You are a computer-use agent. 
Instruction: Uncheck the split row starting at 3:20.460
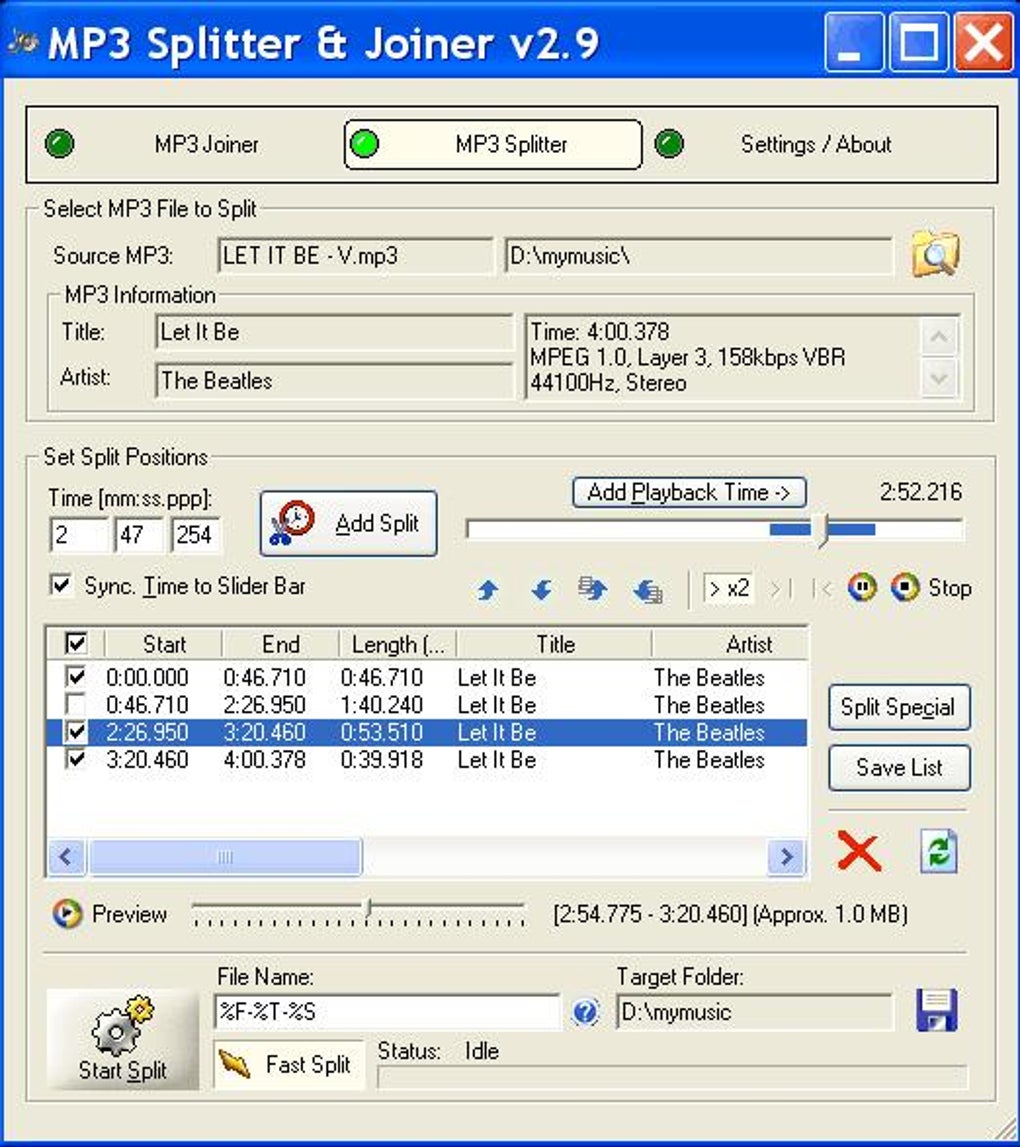coord(75,759)
